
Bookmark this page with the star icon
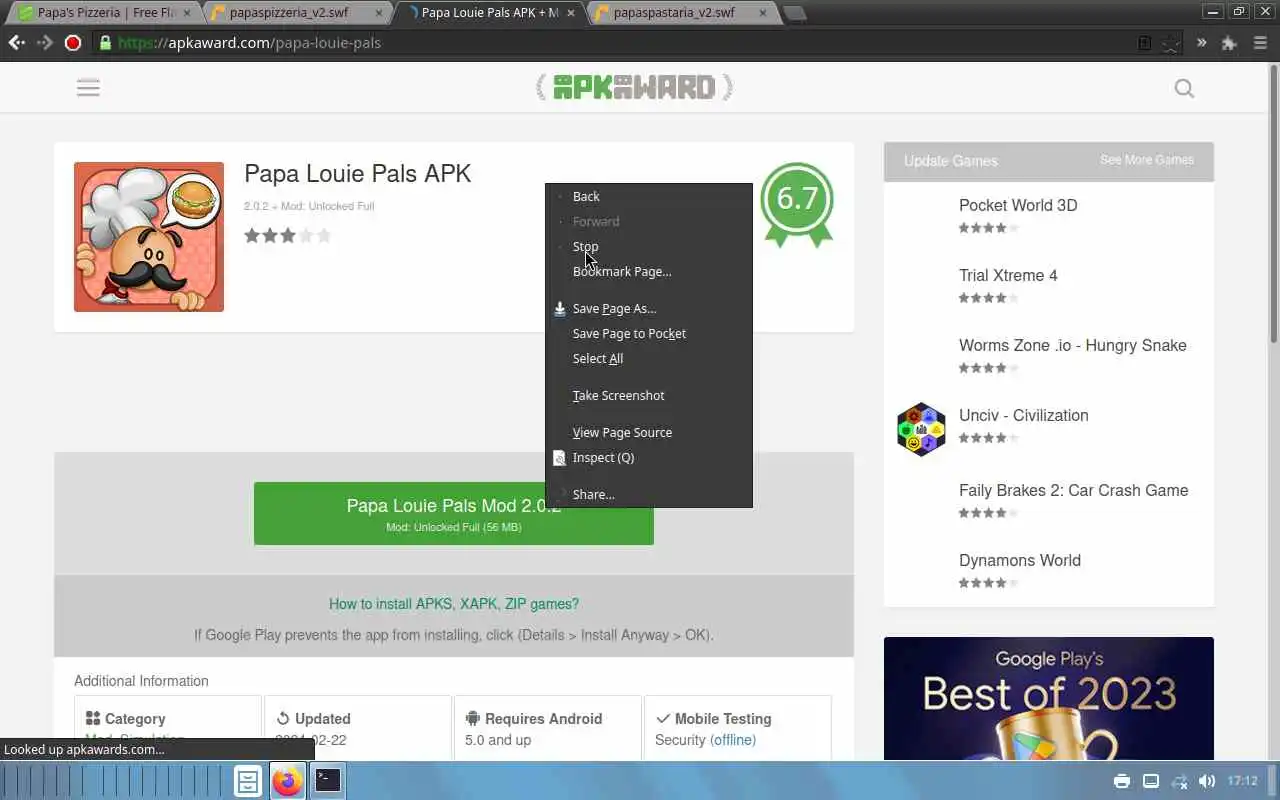click(x=1171, y=43)
